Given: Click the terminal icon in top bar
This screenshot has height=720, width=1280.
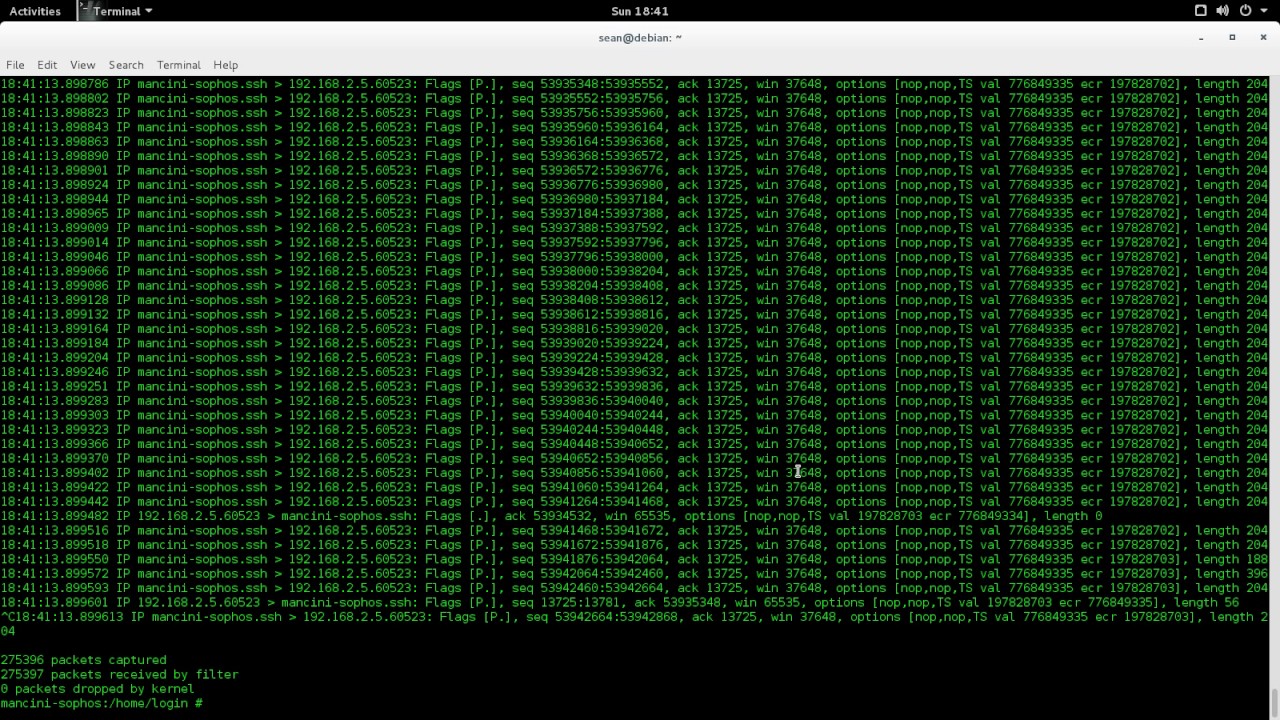Looking at the screenshot, I should click(85, 11).
